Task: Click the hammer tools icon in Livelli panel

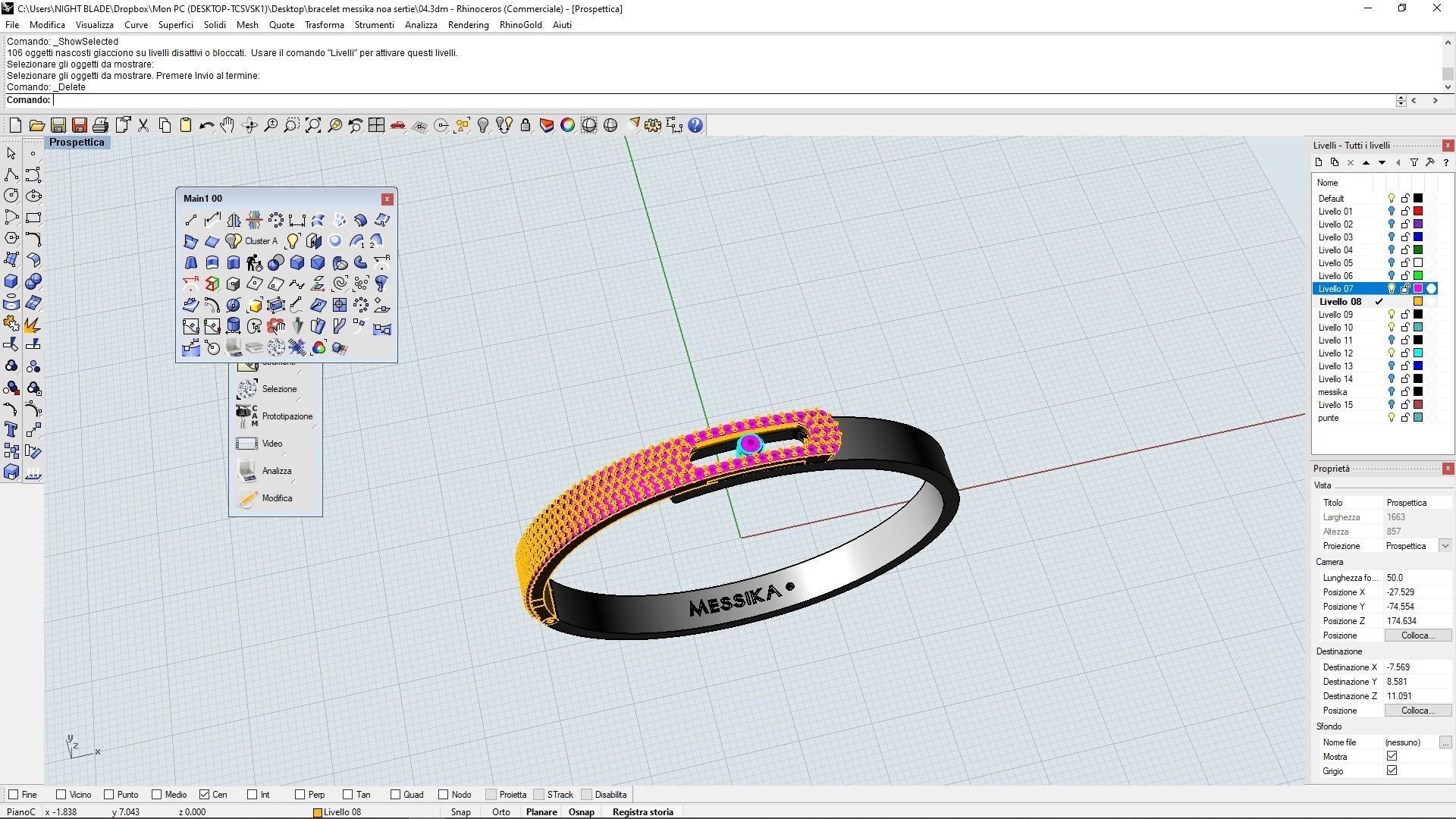Action: (x=1430, y=162)
